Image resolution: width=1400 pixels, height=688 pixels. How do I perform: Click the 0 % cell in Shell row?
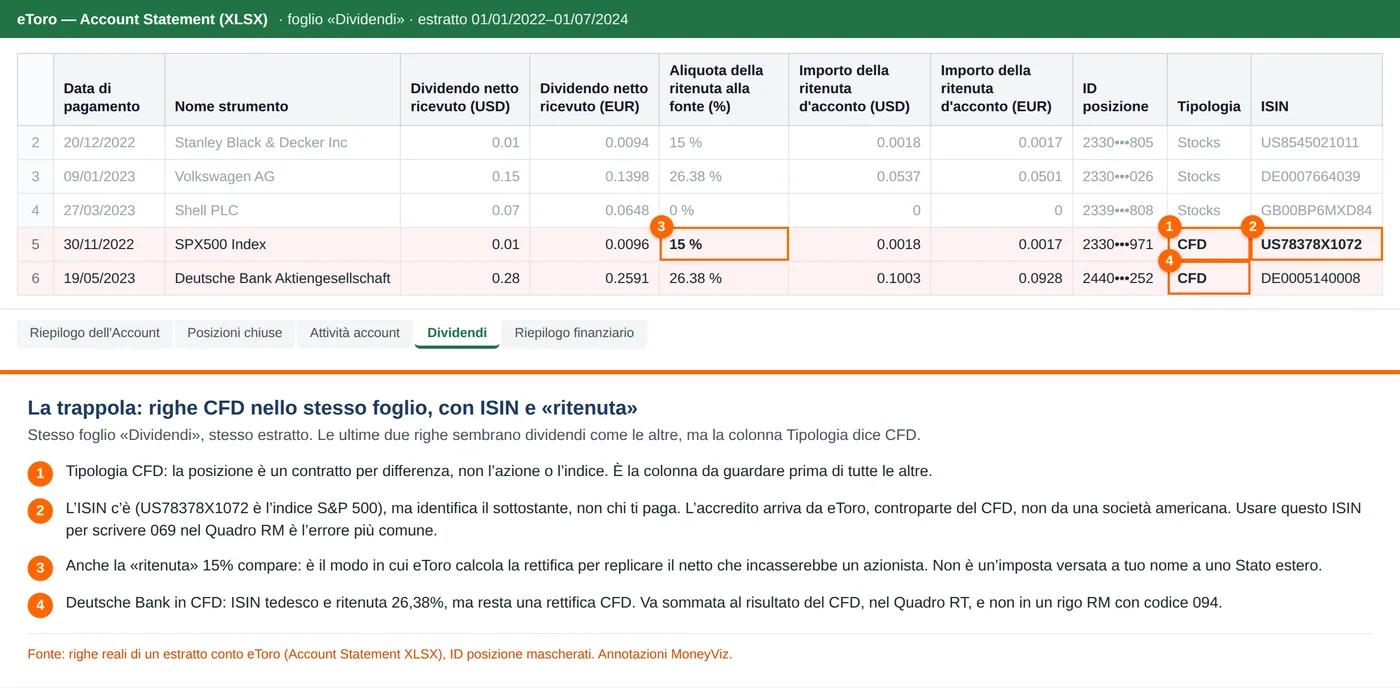pyautogui.click(x=724, y=211)
